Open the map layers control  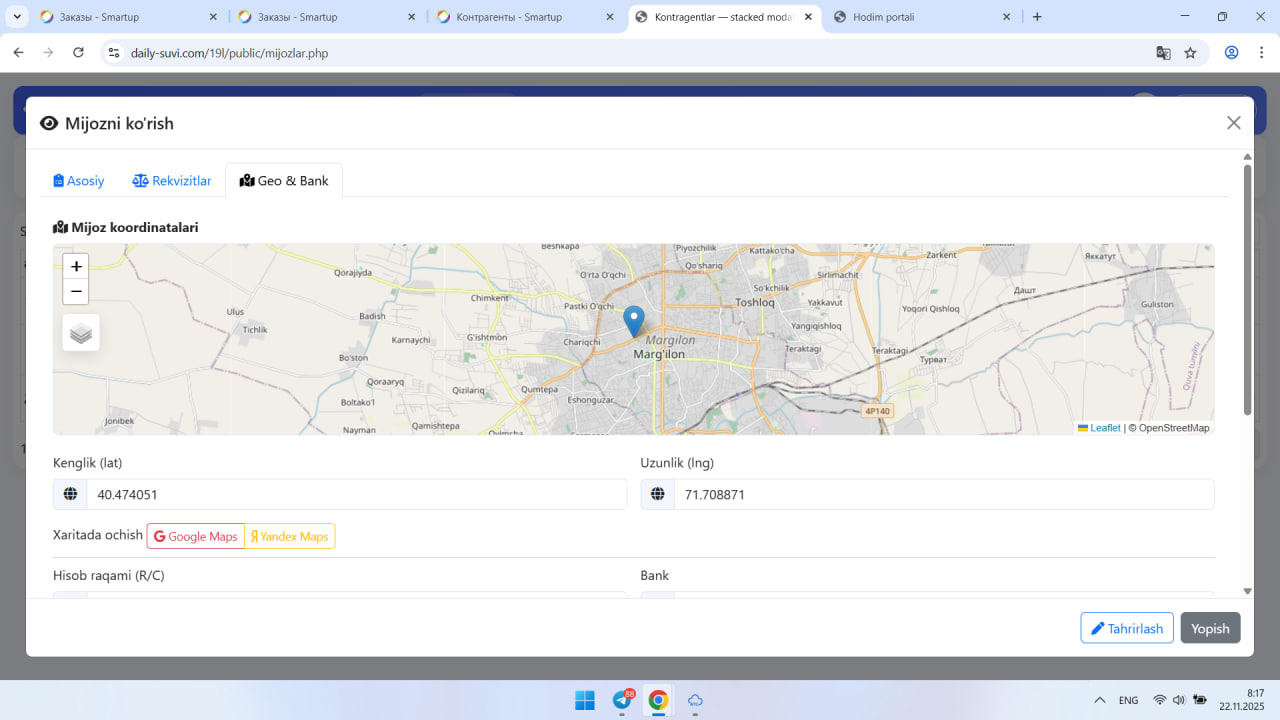[x=81, y=333]
